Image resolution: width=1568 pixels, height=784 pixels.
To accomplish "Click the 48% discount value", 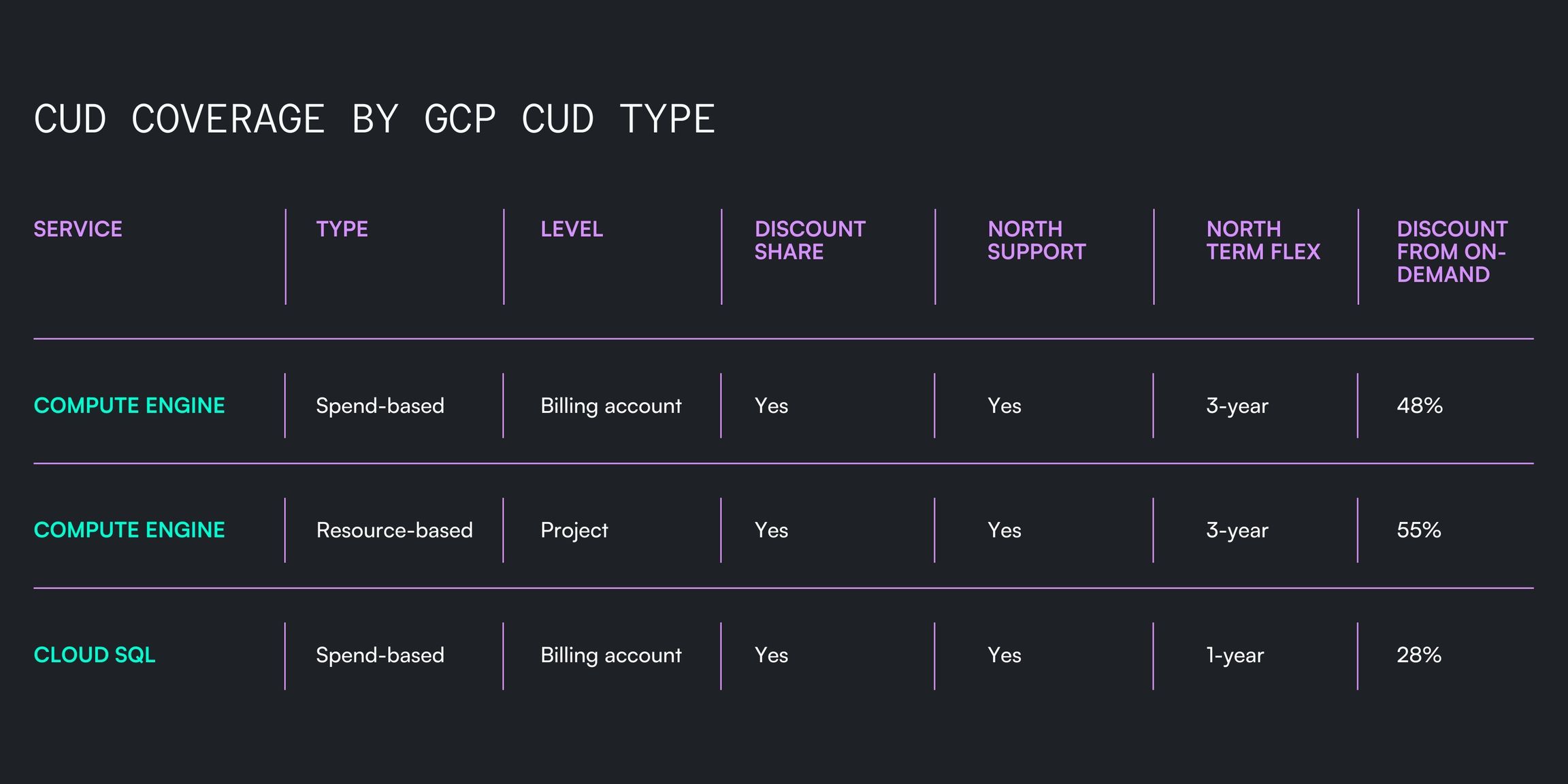I will 1420,406.
